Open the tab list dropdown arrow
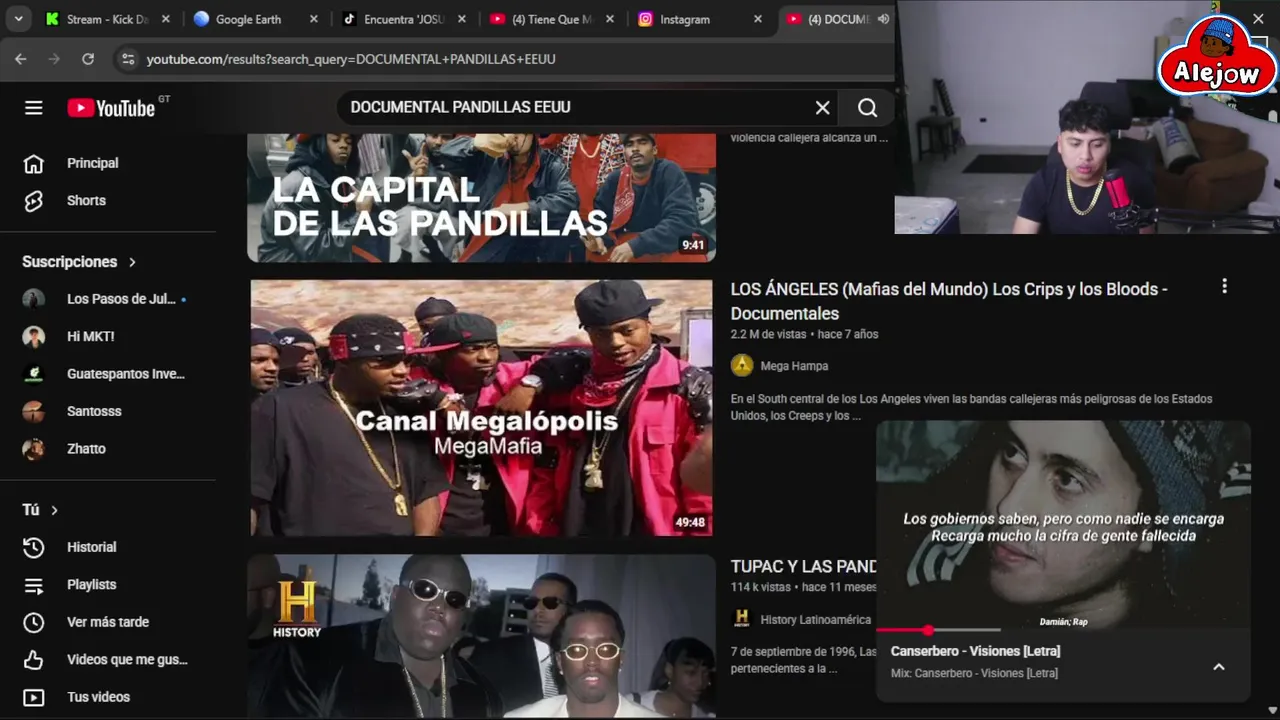 coord(18,19)
